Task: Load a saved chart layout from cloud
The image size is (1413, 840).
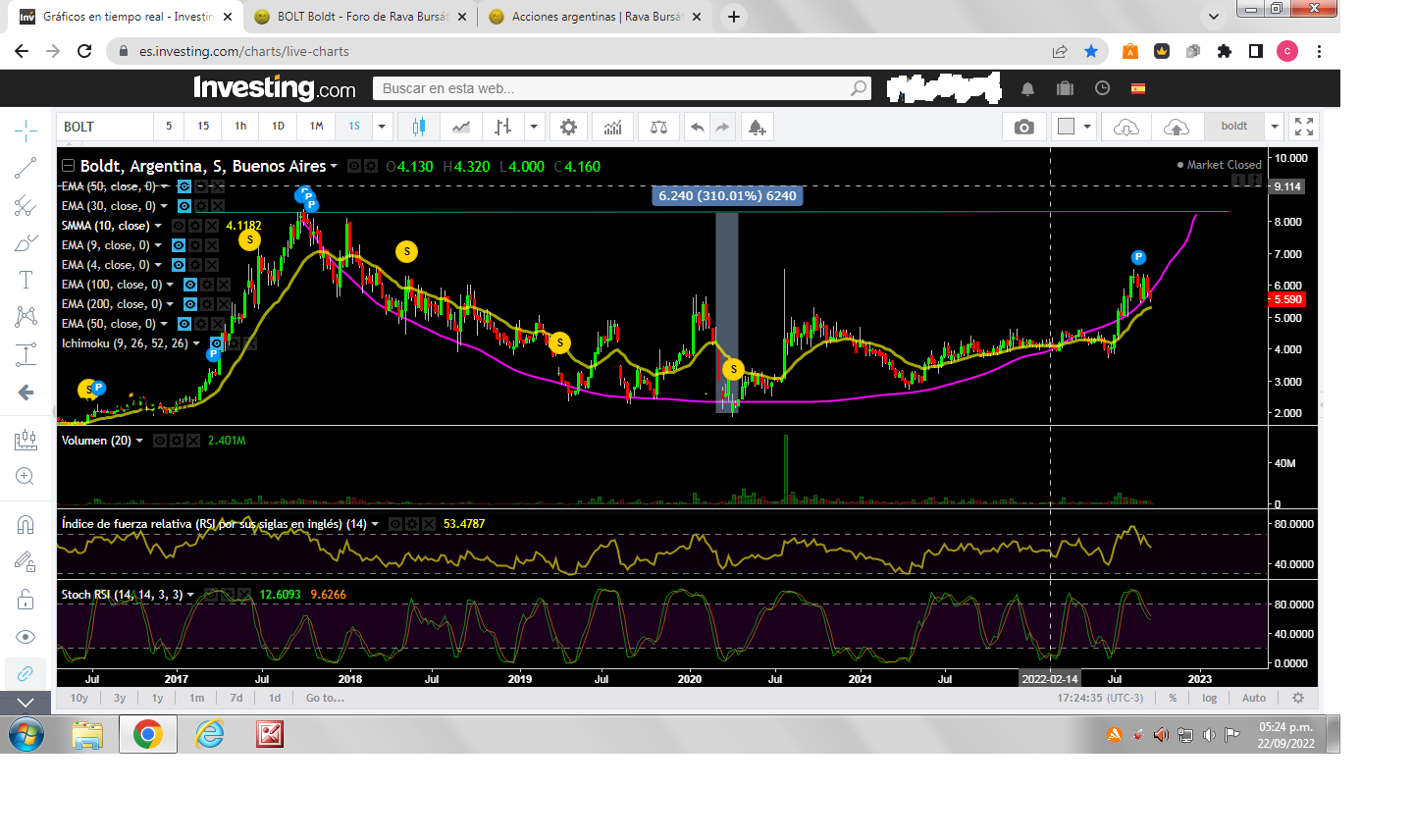Action: pyautogui.click(x=1125, y=127)
